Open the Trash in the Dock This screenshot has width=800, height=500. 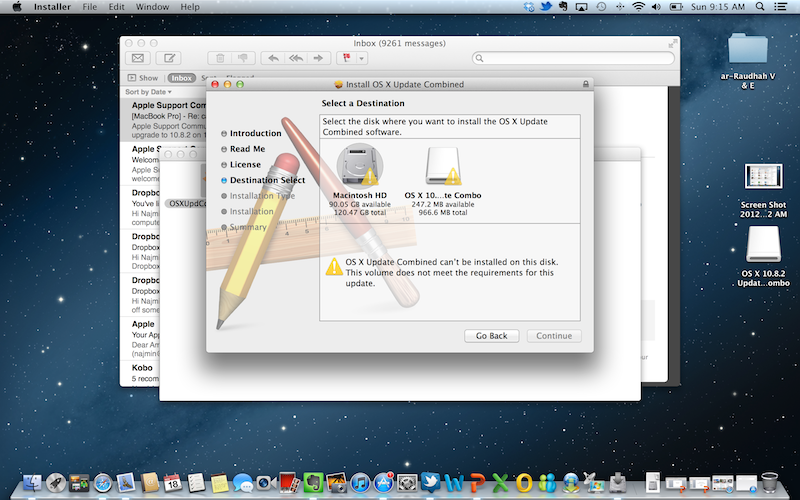click(769, 482)
